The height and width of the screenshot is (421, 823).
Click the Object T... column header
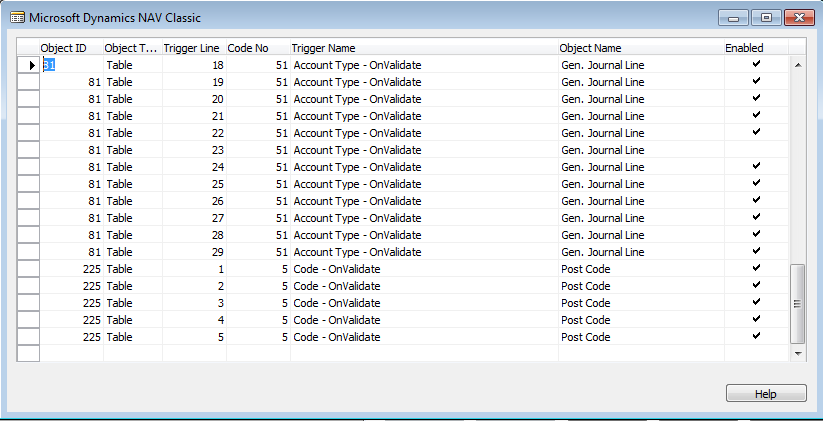[x=133, y=48]
